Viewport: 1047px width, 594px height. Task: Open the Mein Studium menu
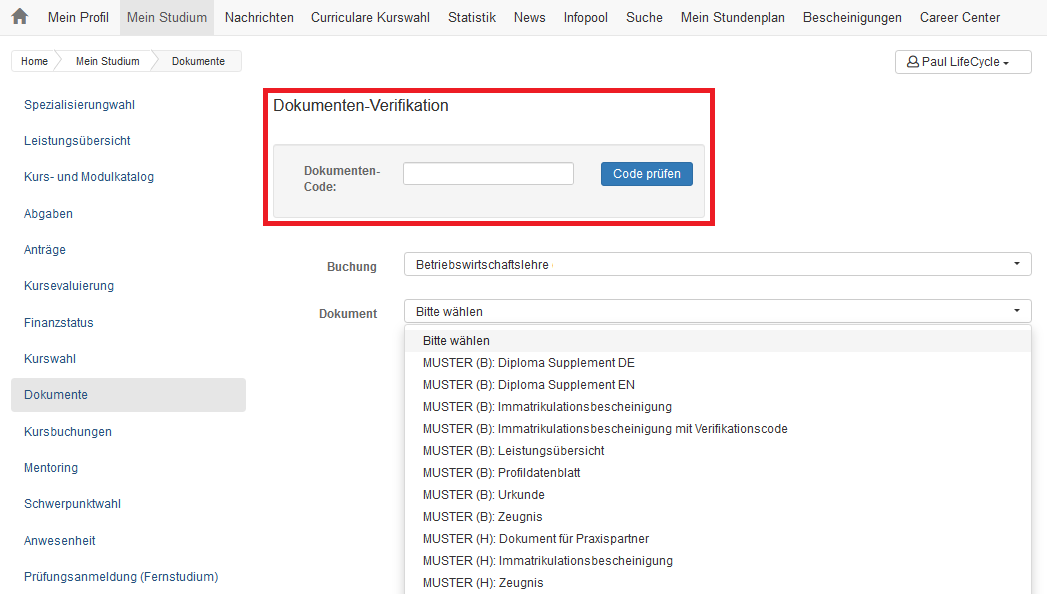167,17
